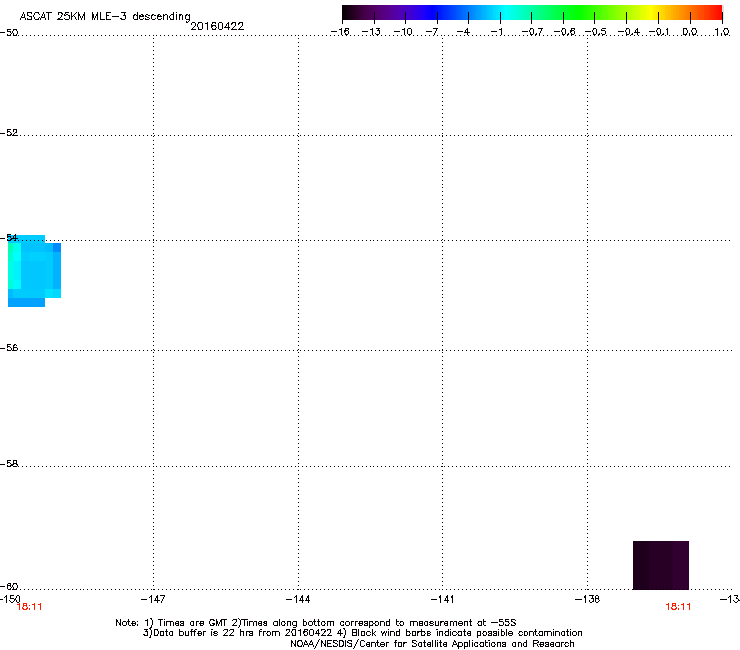Click the -4 color scale label
Screen dimensions: 740x650
[x=463, y=32]
